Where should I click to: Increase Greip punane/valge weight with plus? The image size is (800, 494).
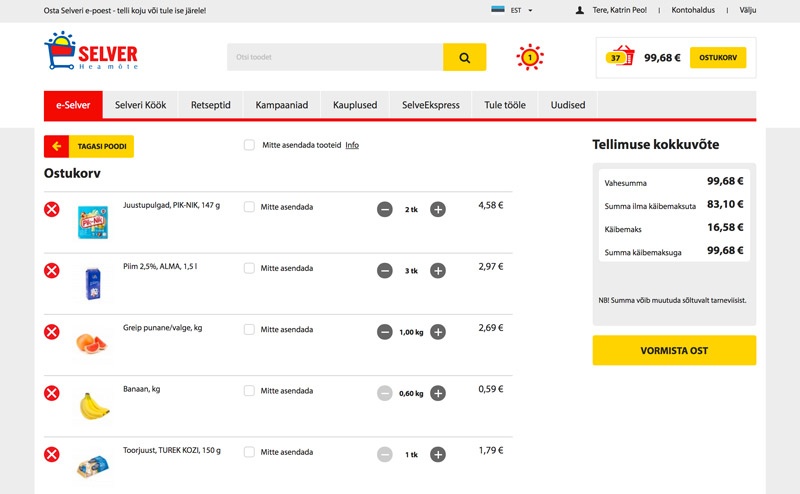pyautogui.click(x=438, y=332)
